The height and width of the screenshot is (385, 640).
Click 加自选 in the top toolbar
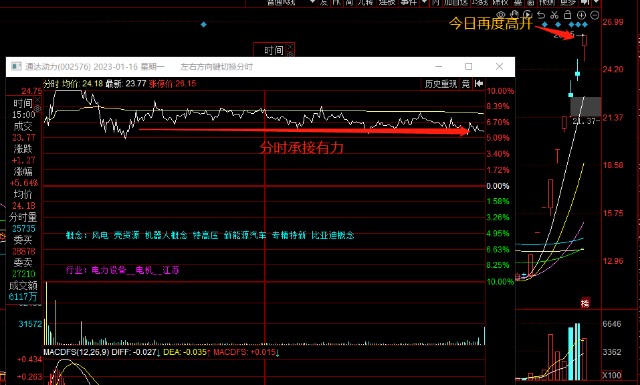[455, 2]
